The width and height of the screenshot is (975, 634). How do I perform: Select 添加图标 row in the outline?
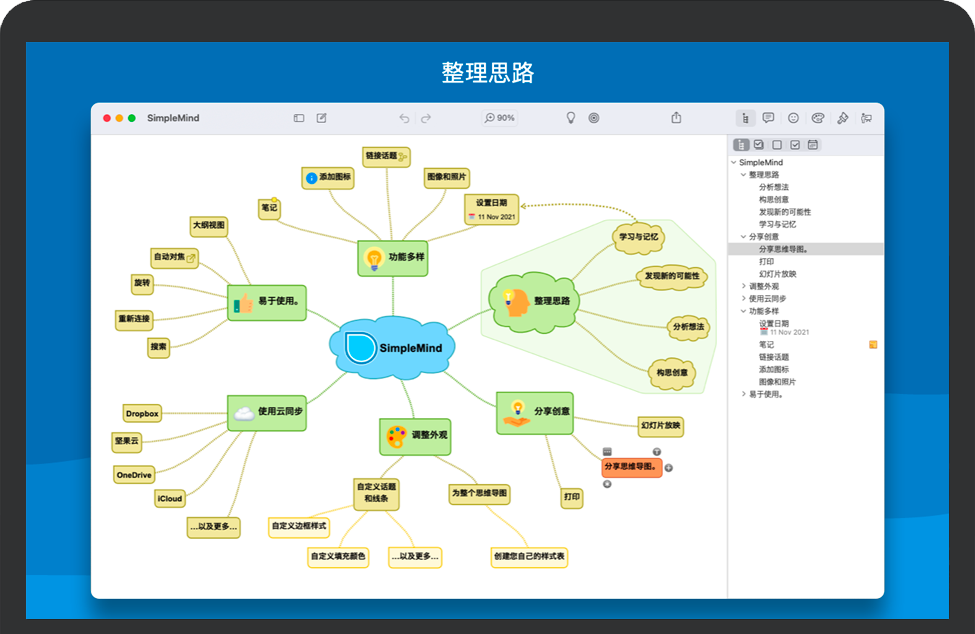point(805,369)
